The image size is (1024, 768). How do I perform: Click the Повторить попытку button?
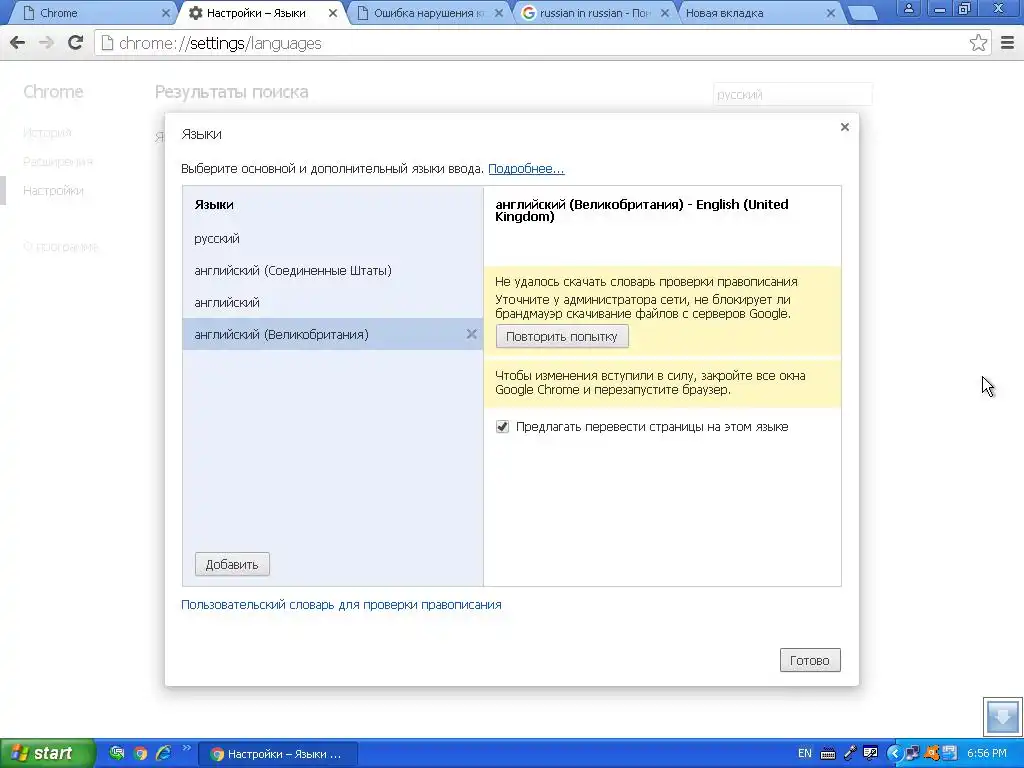[562, 336]
